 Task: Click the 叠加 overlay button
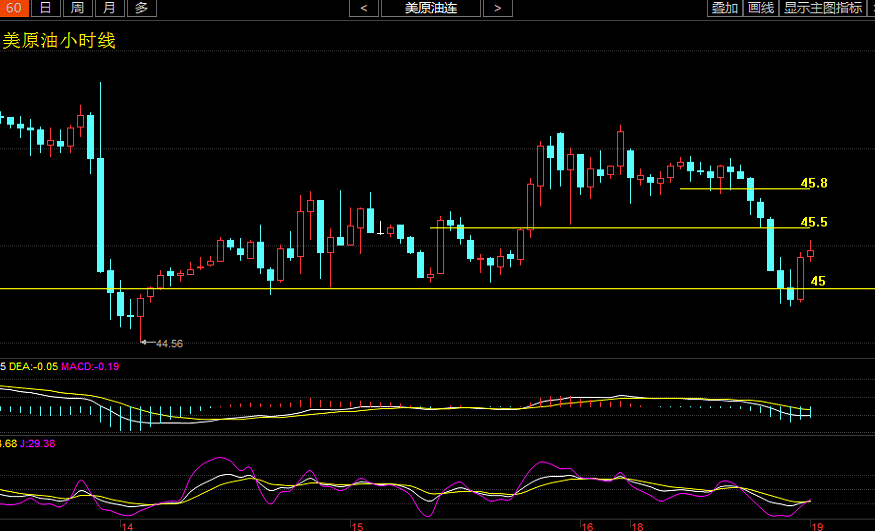[724, 8]
